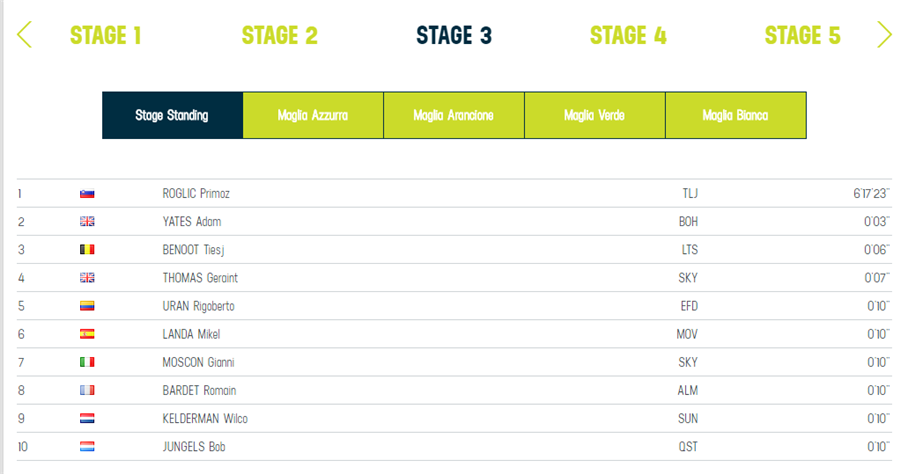
Task: Click the Luxembourg flag beside Jungels
Action: (87, 447)
